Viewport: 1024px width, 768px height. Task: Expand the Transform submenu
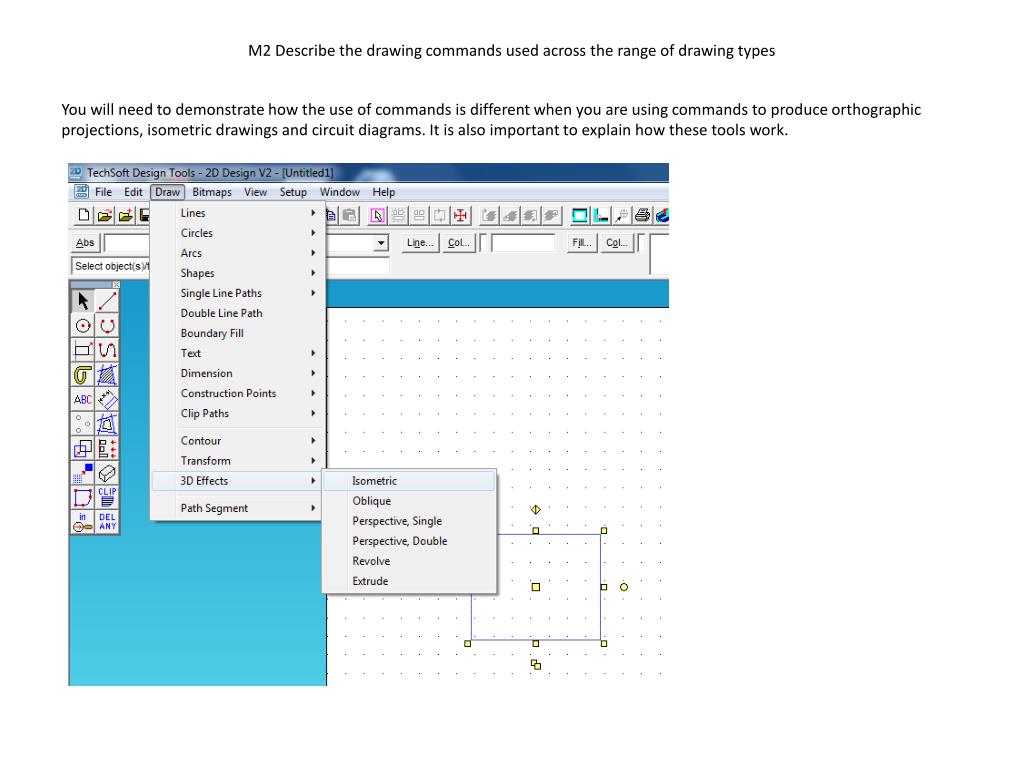click(238, 461)
